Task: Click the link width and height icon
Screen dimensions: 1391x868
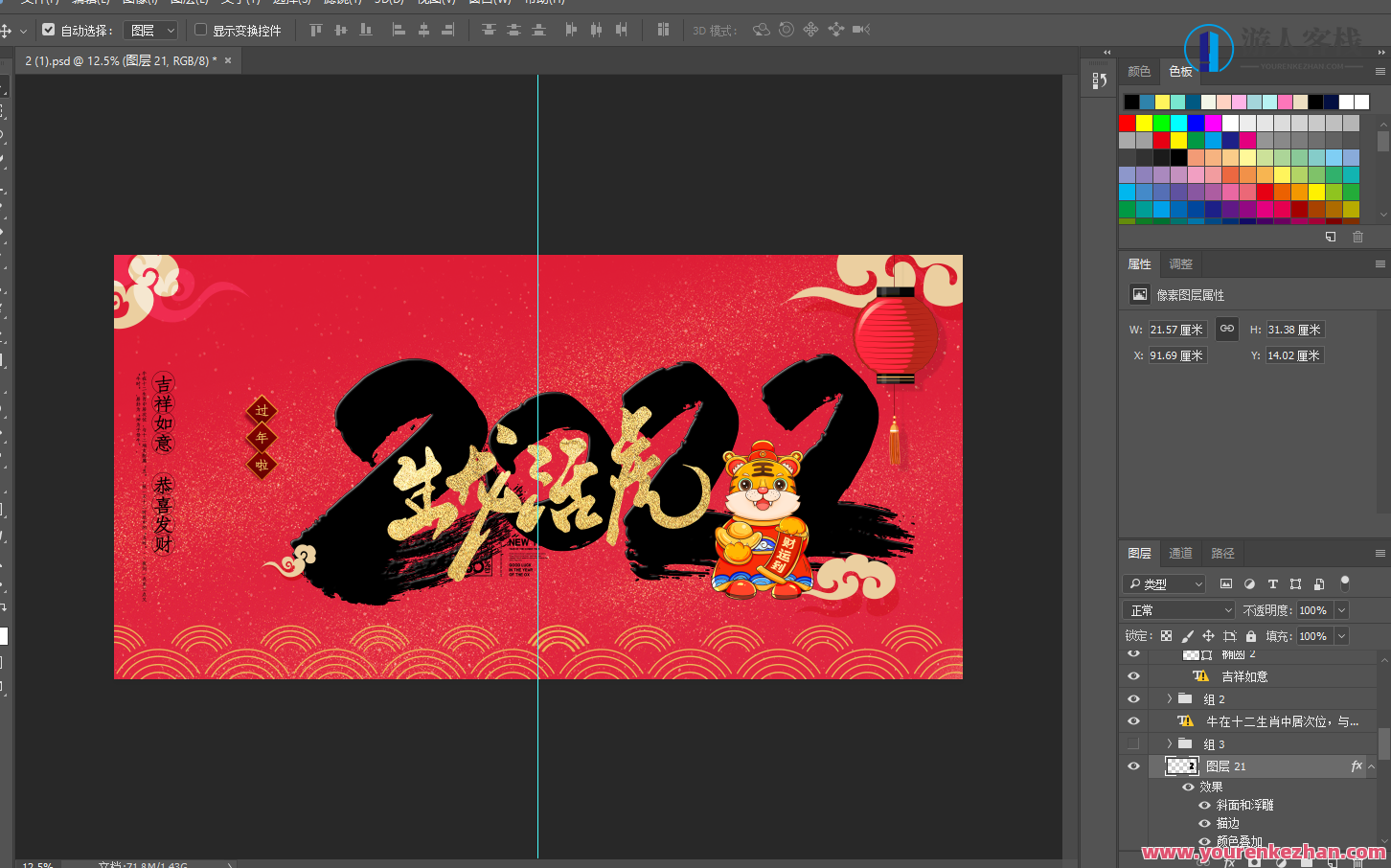Action: tap(1226, 329)
